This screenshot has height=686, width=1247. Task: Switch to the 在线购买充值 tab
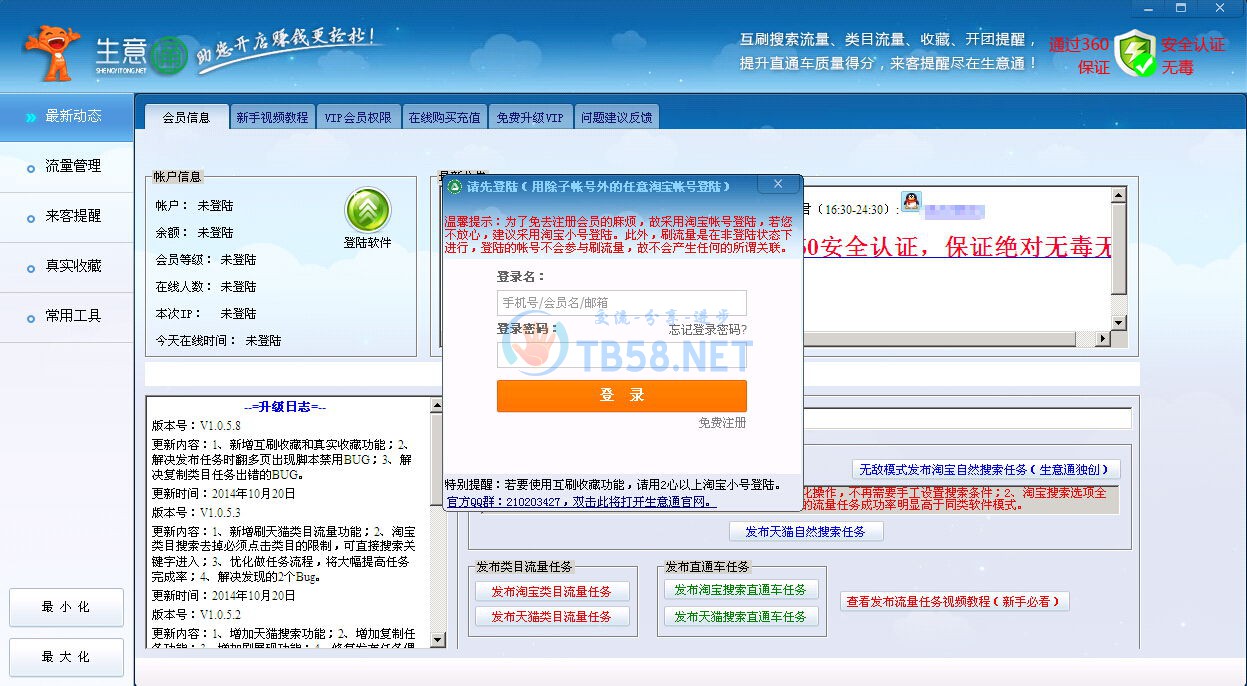444,117
